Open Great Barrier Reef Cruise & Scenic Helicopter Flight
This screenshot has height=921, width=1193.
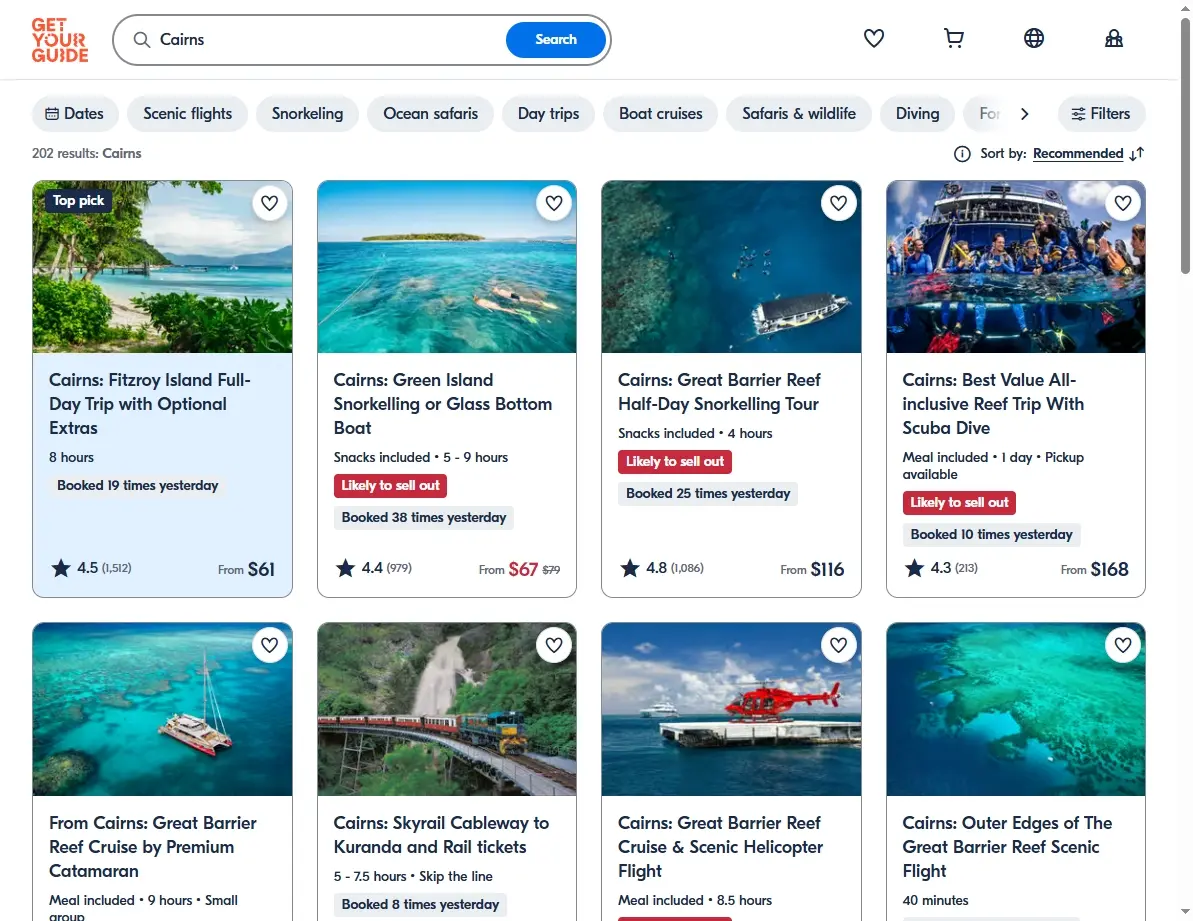[x=721, y=846]
